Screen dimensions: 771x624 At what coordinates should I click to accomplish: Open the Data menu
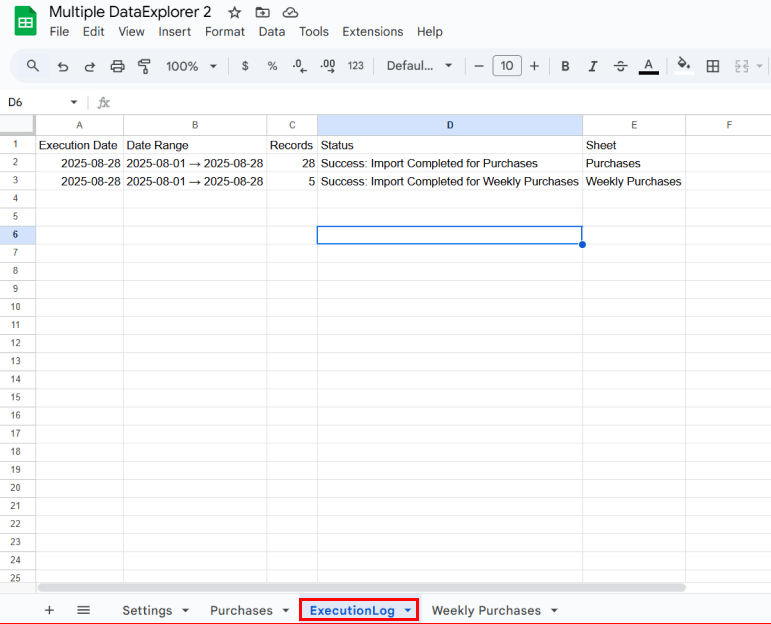(272, 31)
